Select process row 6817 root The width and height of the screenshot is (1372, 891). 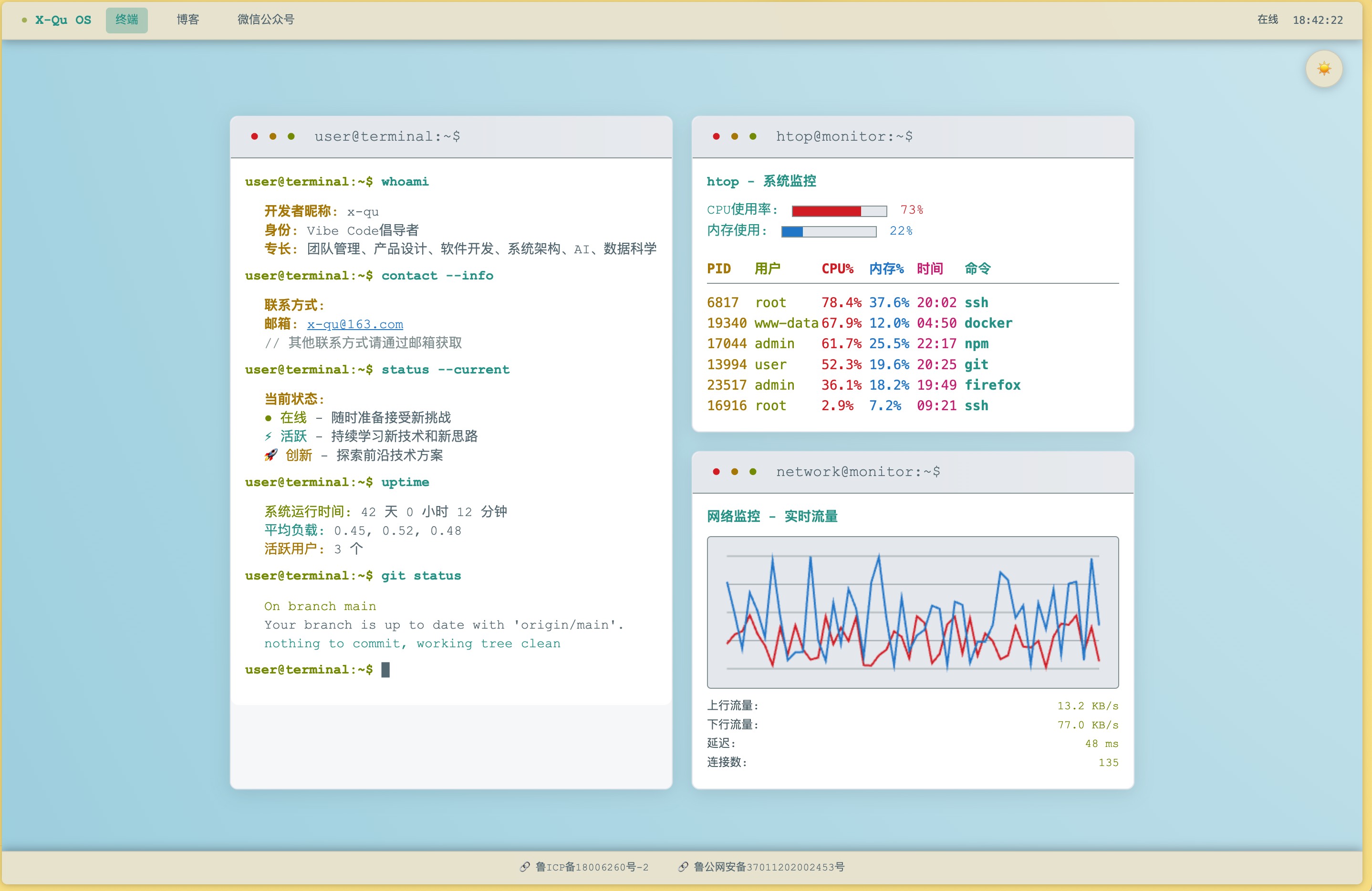tap(913, 302)
